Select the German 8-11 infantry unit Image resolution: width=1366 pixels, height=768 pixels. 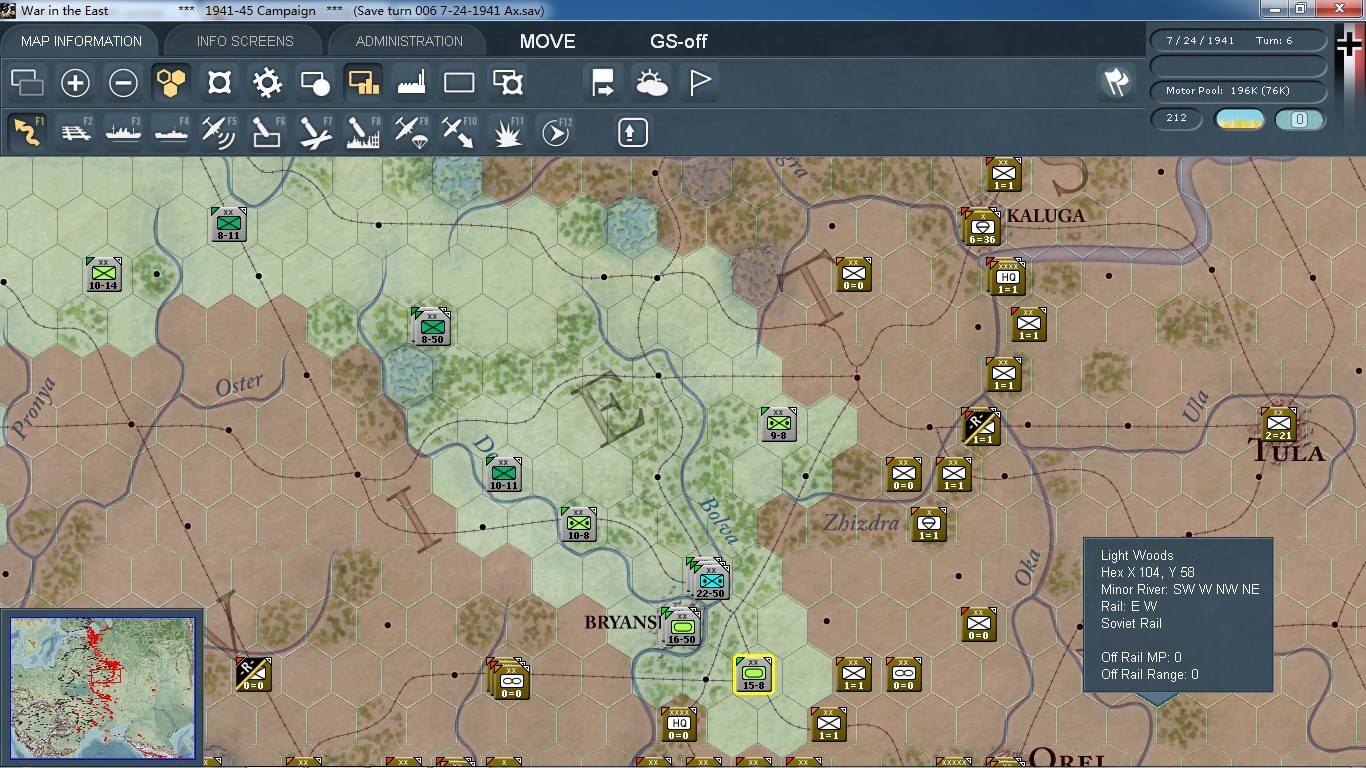[x=228, y=224]
